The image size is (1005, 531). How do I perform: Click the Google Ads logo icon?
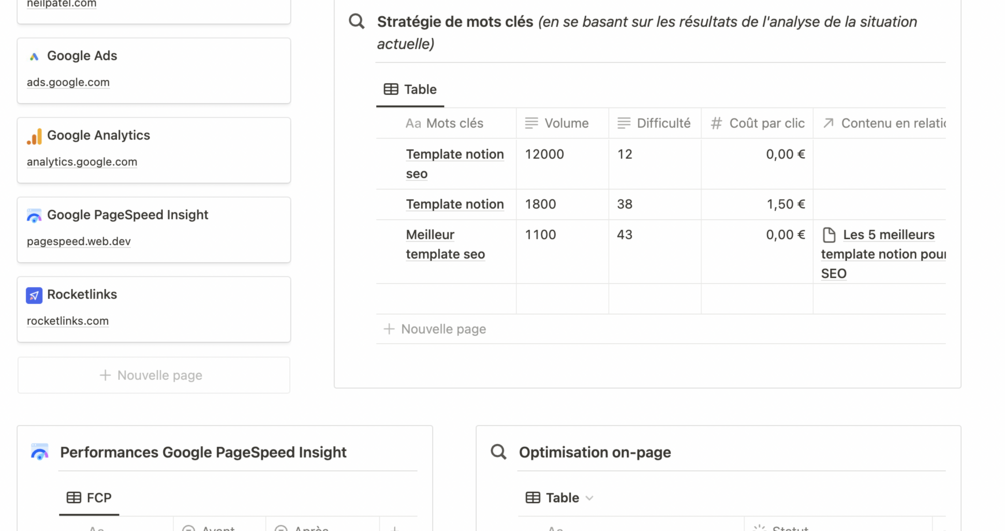coord(34,57)
